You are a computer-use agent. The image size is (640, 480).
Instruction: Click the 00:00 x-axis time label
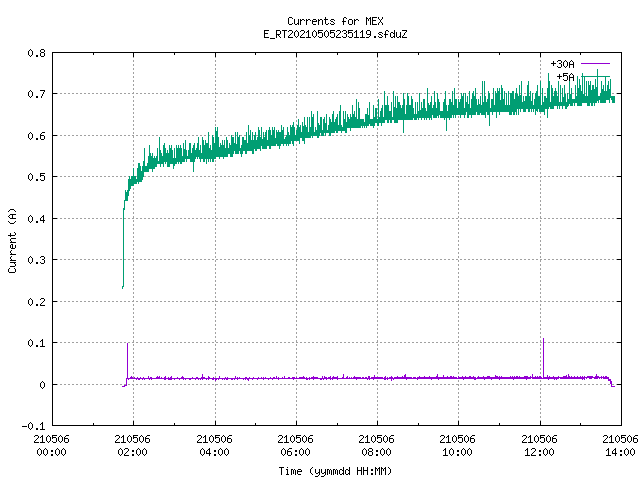pos(51,452)
